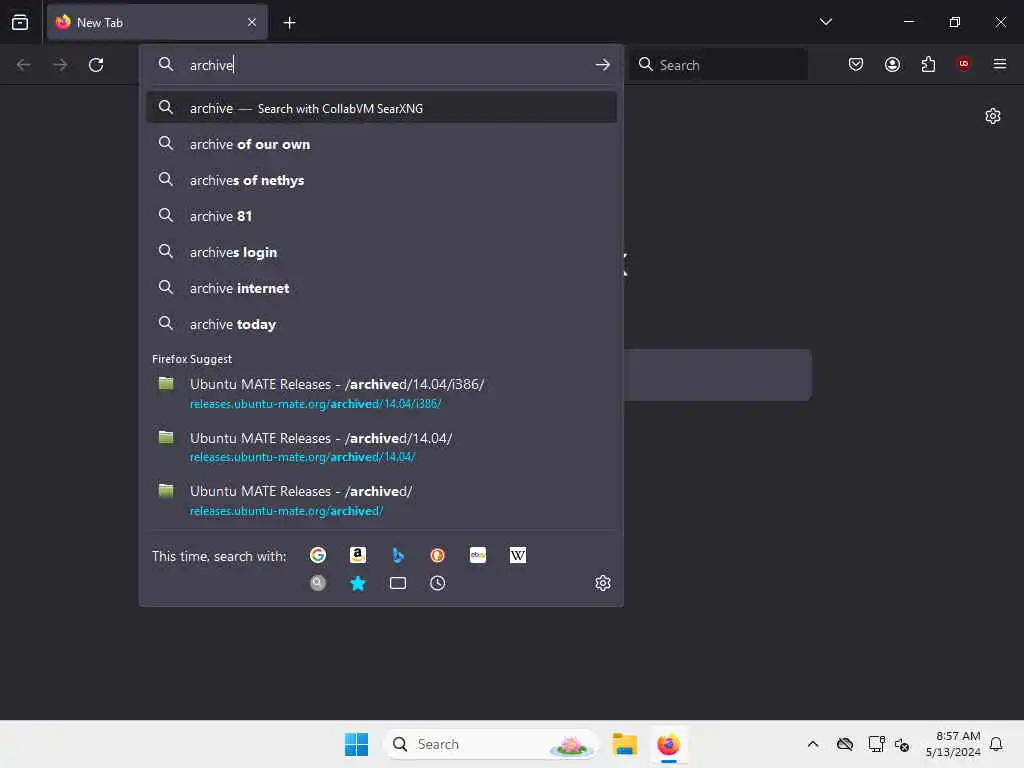Screen dimensions: 1024x768
Task: Choose suggestion 'archives login'
Action: pyautogui.click(x=382, y=252)
